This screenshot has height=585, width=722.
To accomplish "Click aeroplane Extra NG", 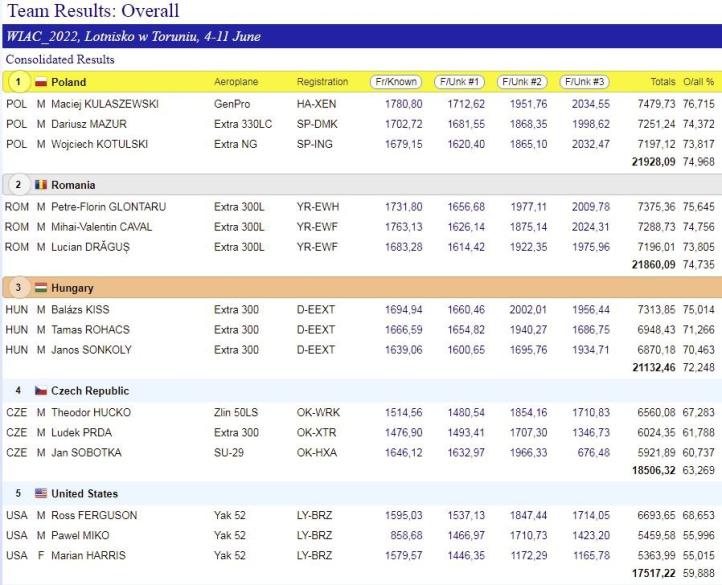I will pyautogui.click(x=236, y=144).
